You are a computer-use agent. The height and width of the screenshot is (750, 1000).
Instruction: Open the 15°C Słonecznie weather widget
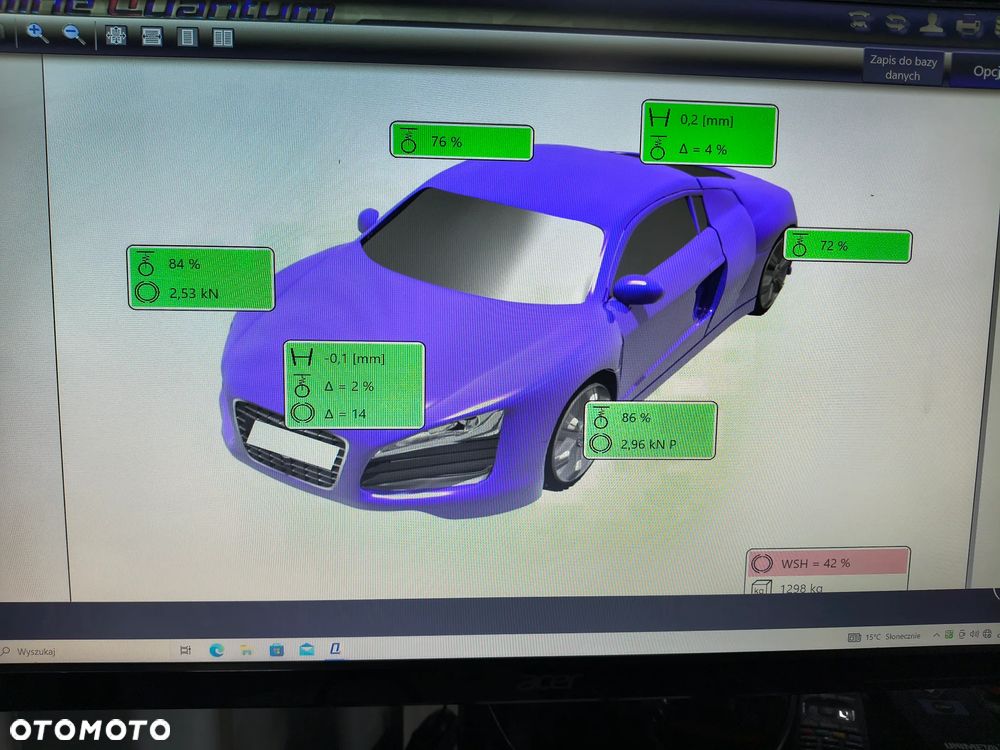pyautogui.click(x=884, y=636)
